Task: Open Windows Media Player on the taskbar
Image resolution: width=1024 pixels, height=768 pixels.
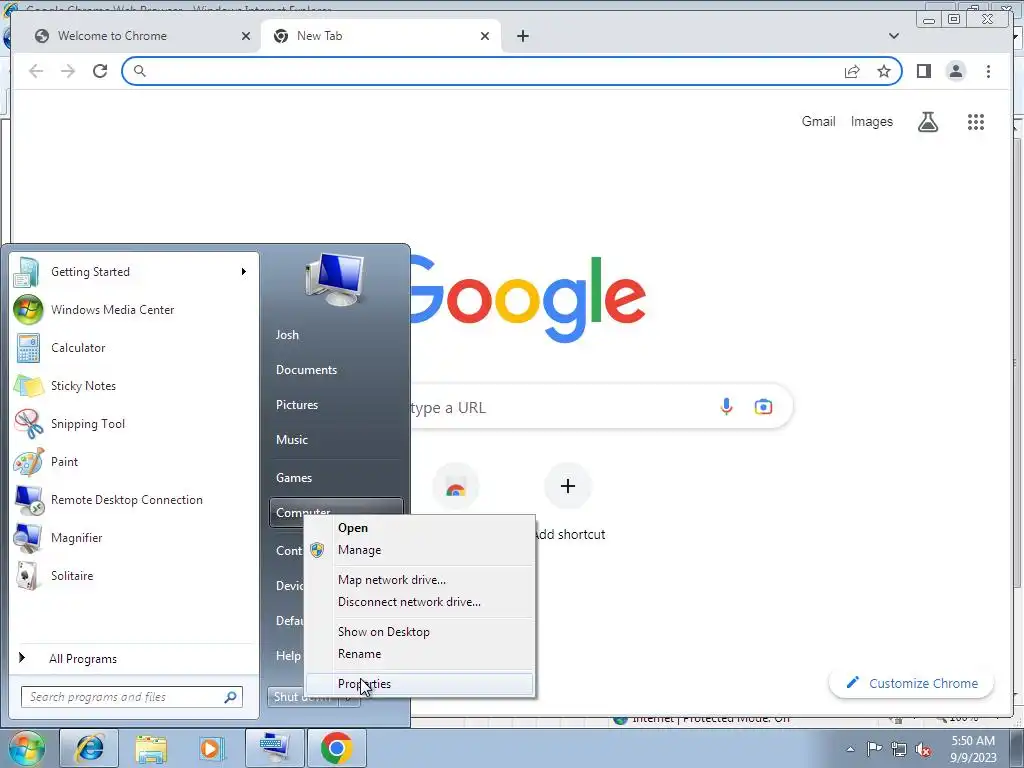Action: 212,748
